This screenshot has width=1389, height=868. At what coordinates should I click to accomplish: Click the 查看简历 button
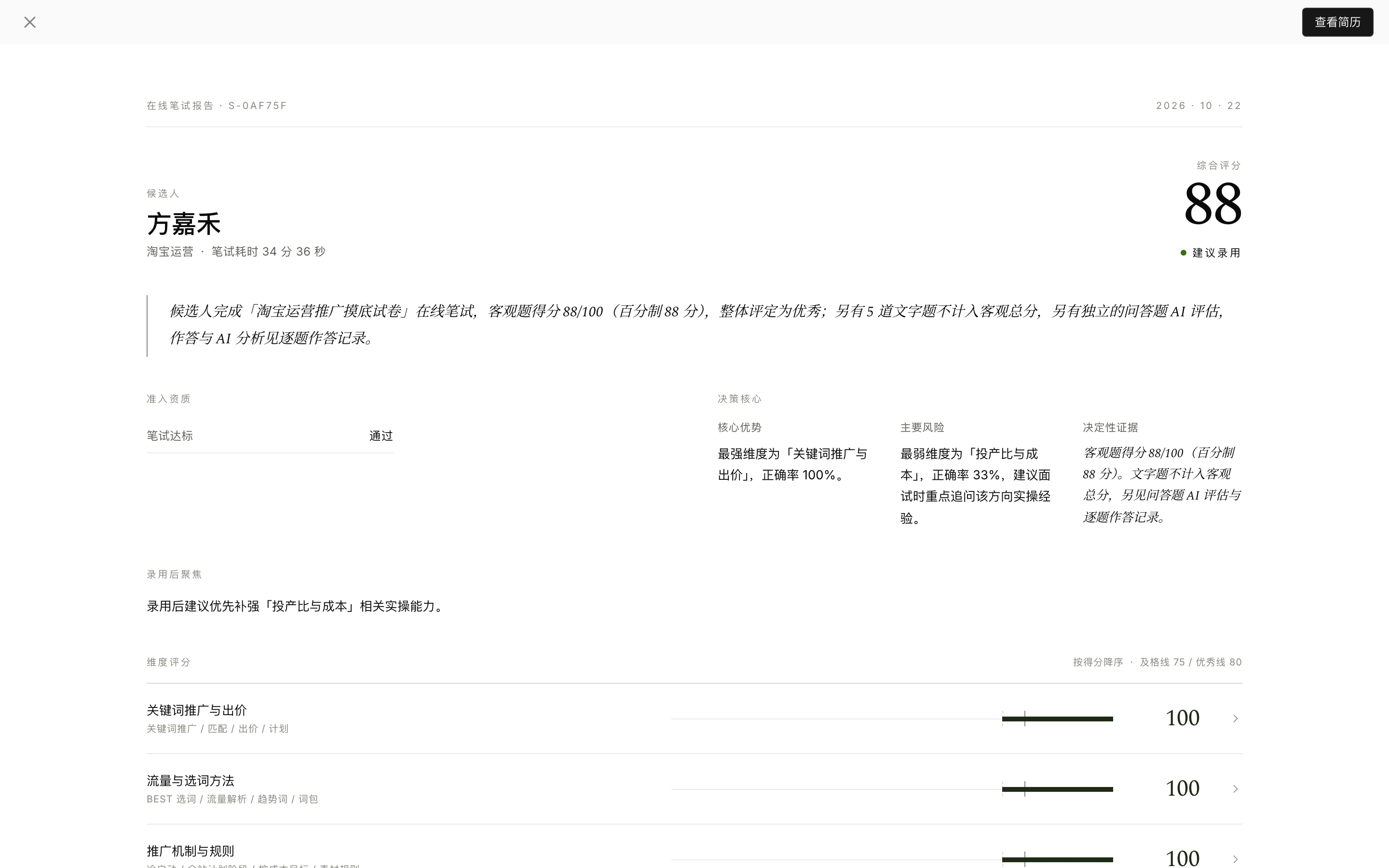1337,22
